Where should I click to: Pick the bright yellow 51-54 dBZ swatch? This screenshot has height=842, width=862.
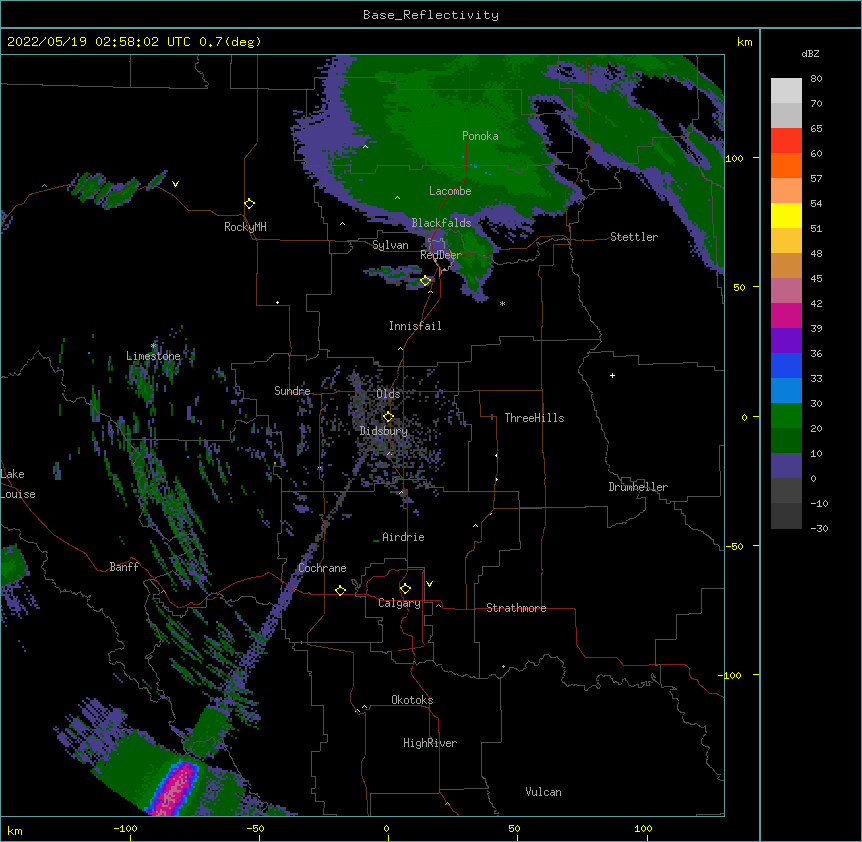786,215
